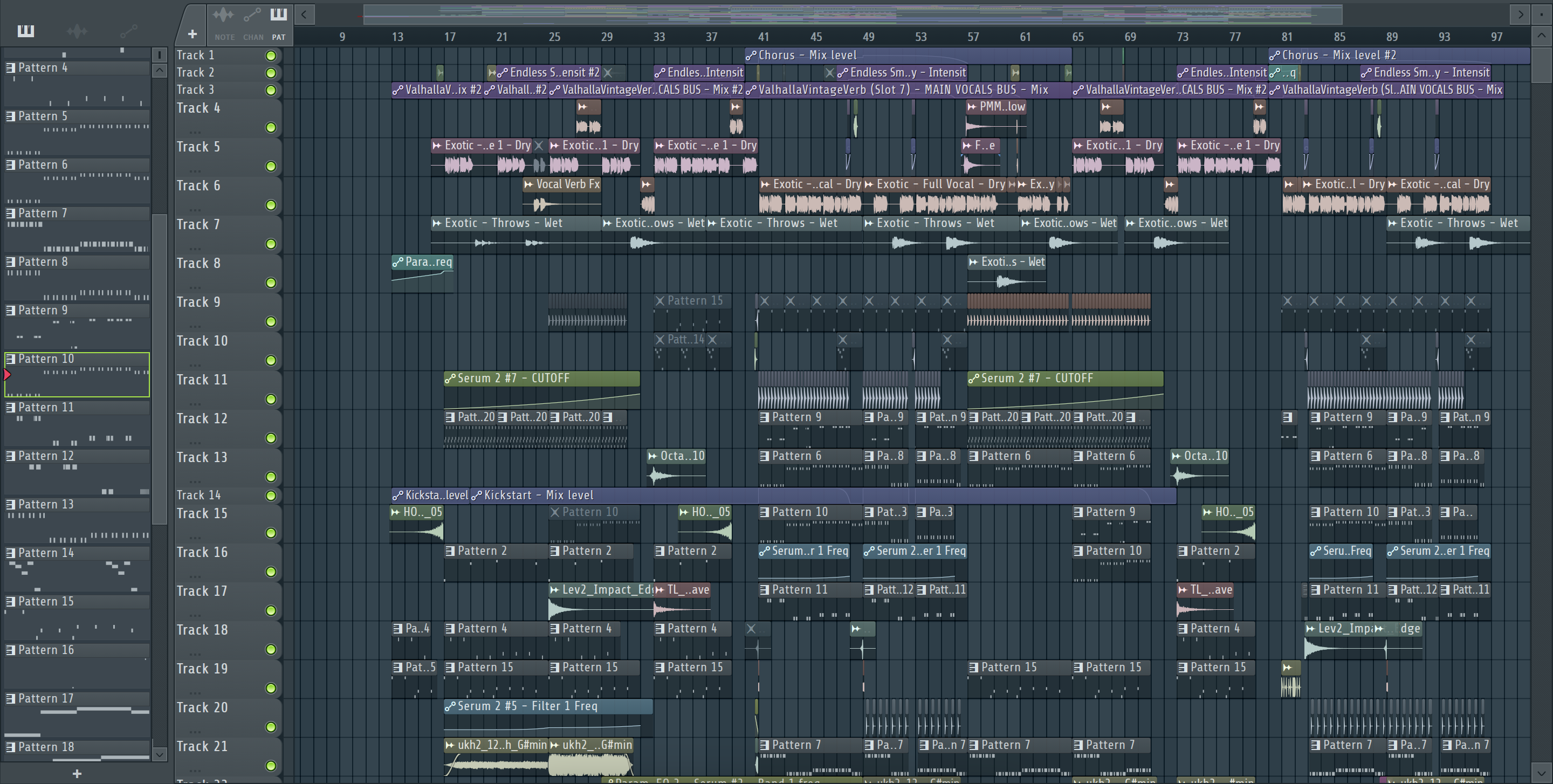This screenshot has height=784, width=1553.
Task: Toggle the mute switch of Track 19
Action: click(271, 688)
